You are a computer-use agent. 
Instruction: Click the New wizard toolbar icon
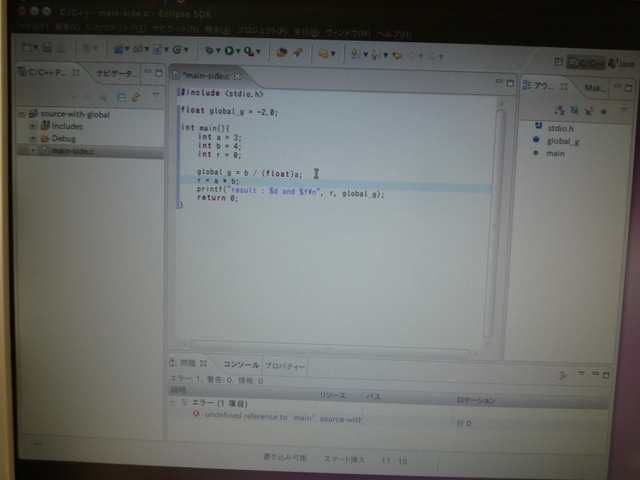click(x=27, y=47)
